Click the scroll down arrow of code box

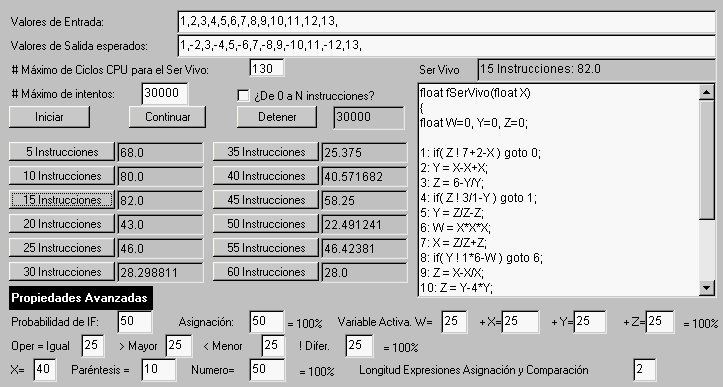[x=707, y=288]
